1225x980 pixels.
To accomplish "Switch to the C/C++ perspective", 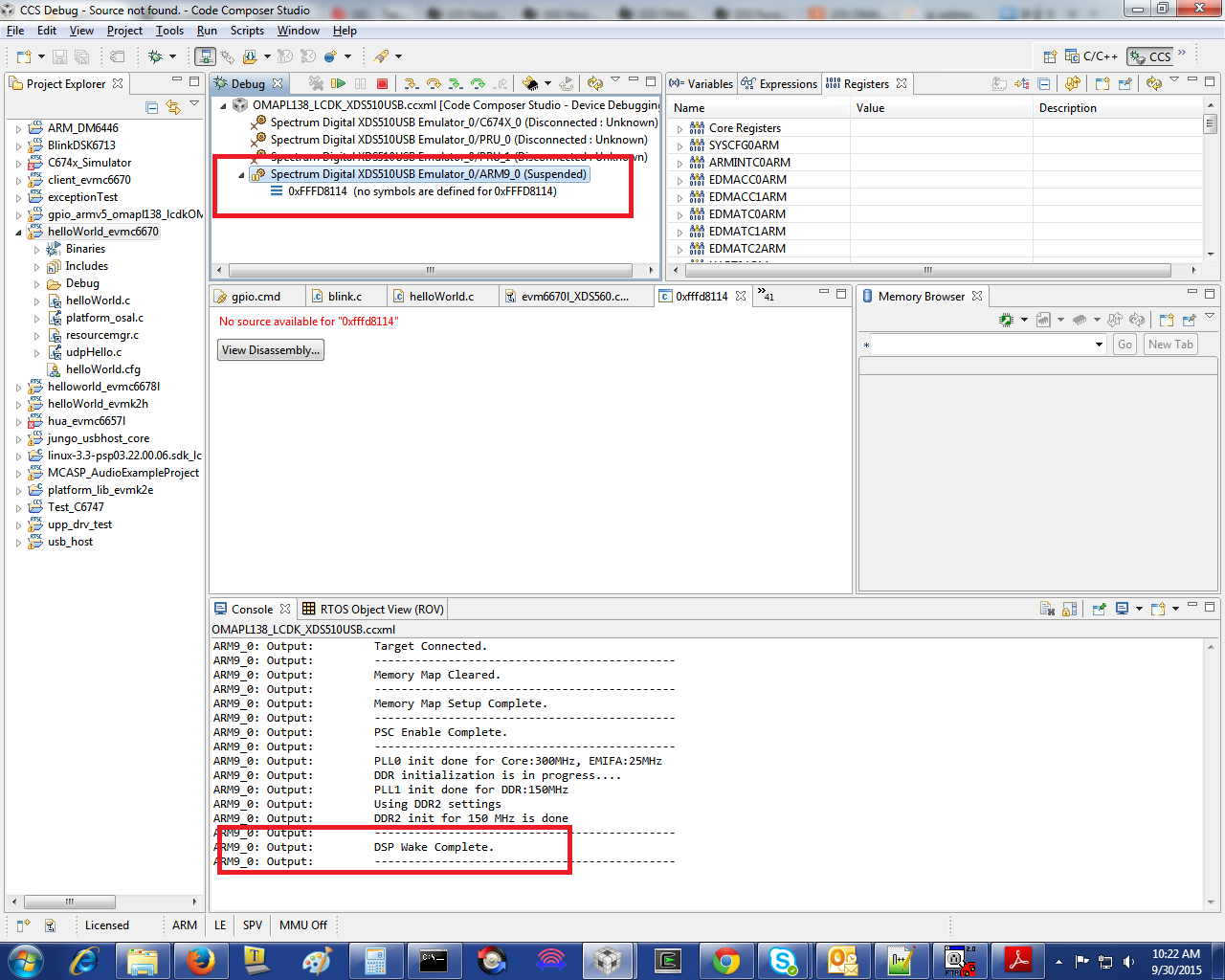I will coord(1091,56).
